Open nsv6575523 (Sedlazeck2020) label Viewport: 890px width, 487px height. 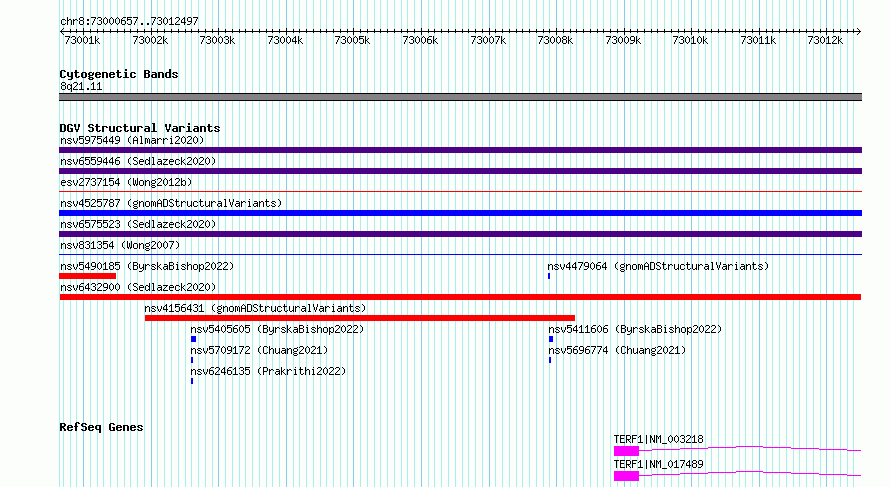point(138,224)
